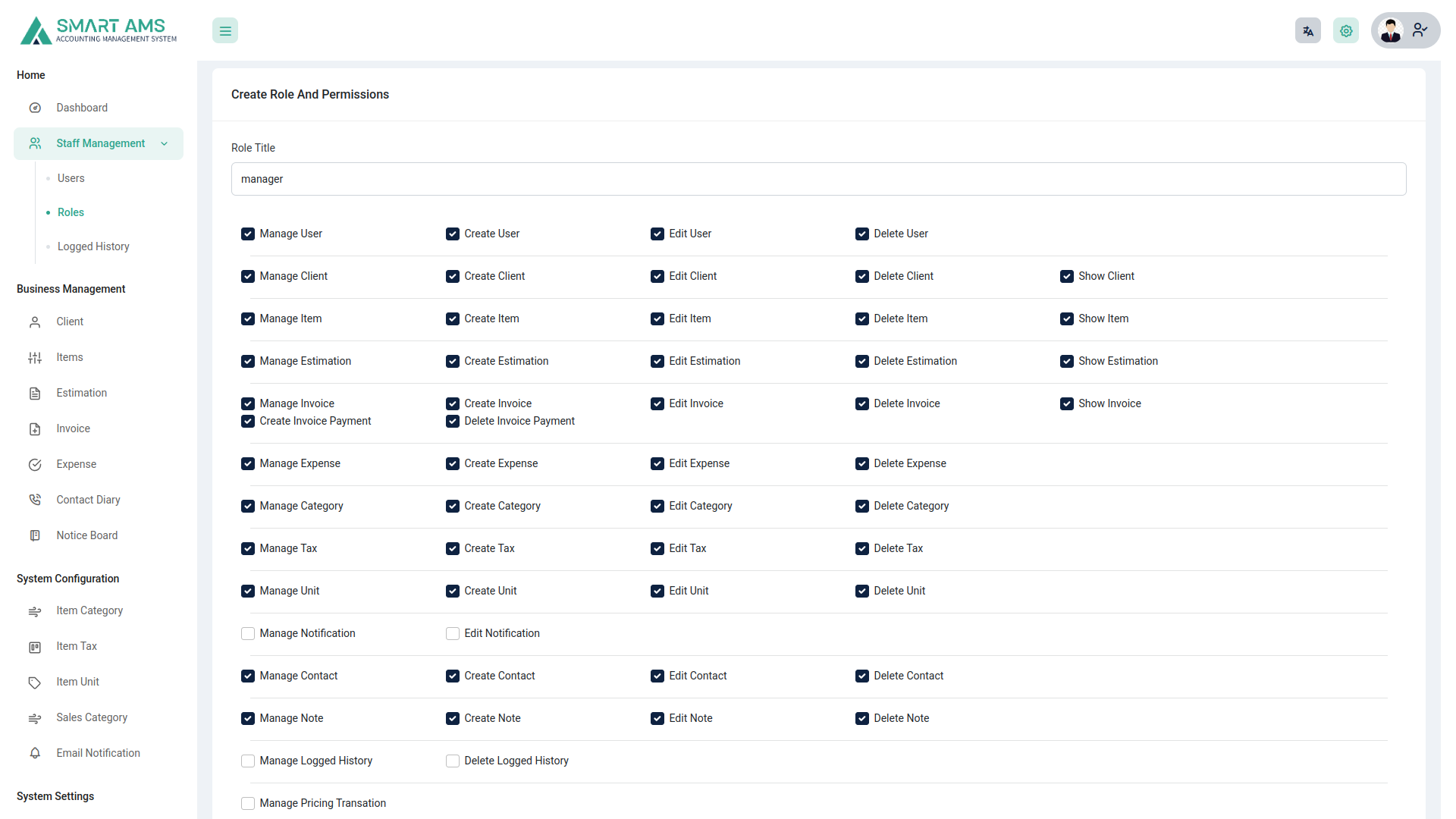Open the language translation icon
Screen dimensions: 1456x819
pyautogui.click(x=1307, y=31)
